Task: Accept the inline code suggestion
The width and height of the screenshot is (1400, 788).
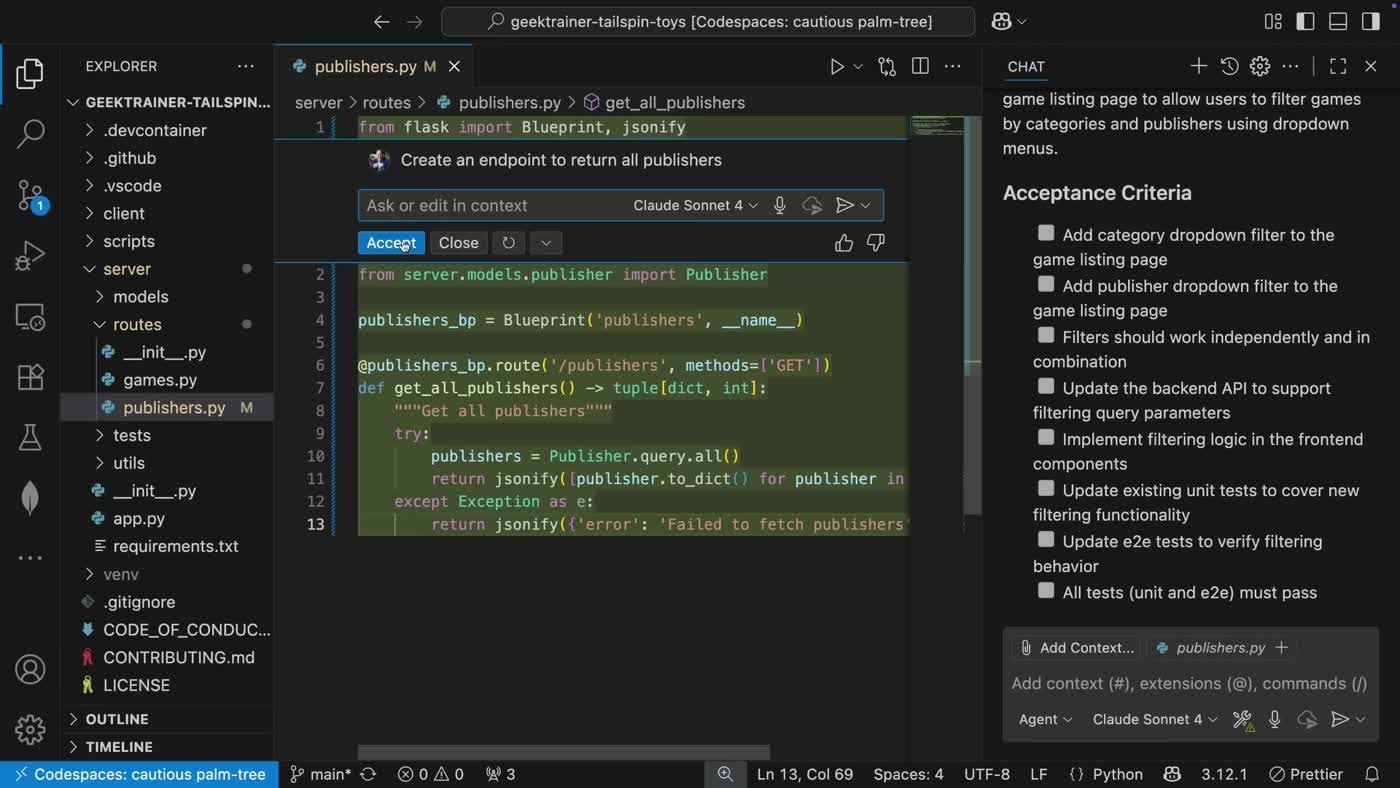Action: (391, 243)
